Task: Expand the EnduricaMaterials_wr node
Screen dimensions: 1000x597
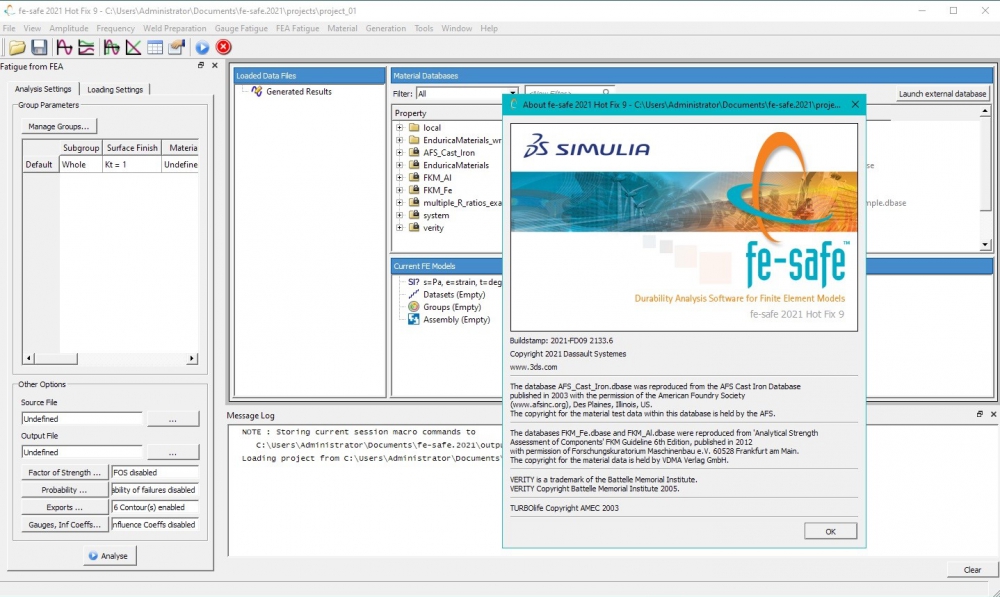Action: pos(399,140)
